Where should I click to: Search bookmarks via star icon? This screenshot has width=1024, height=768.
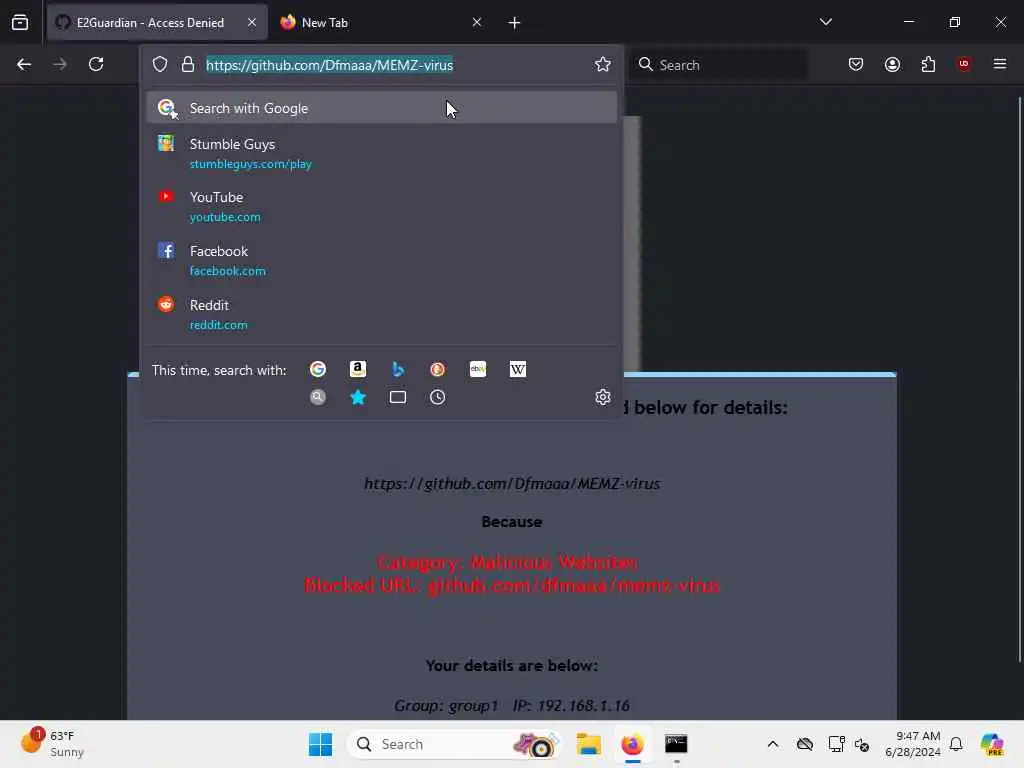point(358,397)
